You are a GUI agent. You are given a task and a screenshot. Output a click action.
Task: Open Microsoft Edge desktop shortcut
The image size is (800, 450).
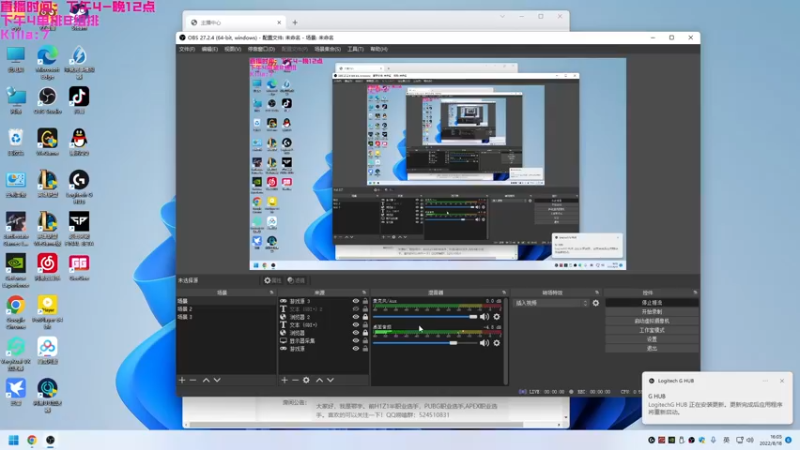(47, 61)
